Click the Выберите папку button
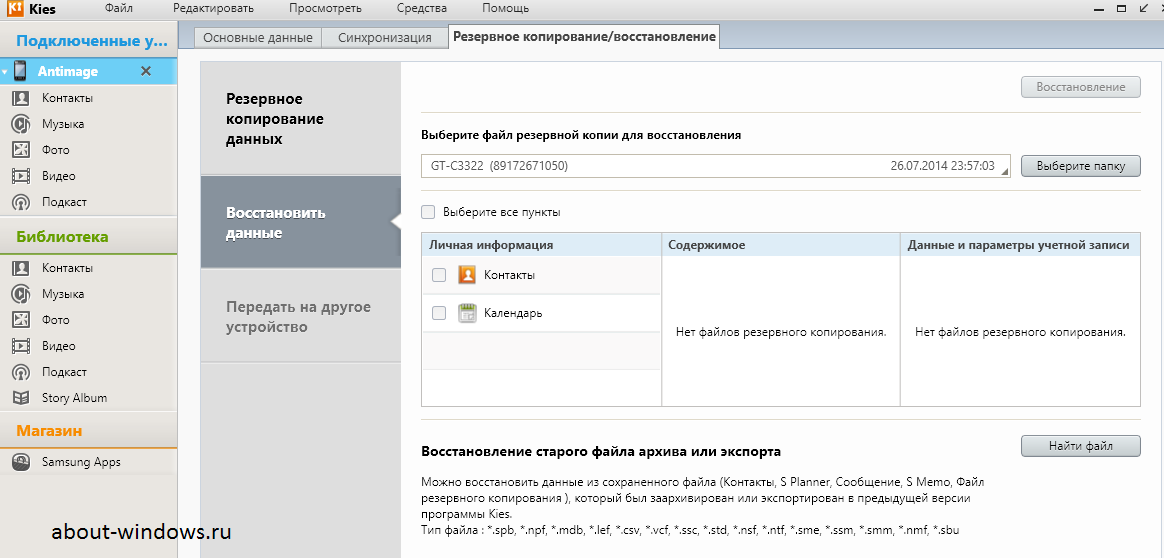The image size is (1164, 558). click(1080, 166)
